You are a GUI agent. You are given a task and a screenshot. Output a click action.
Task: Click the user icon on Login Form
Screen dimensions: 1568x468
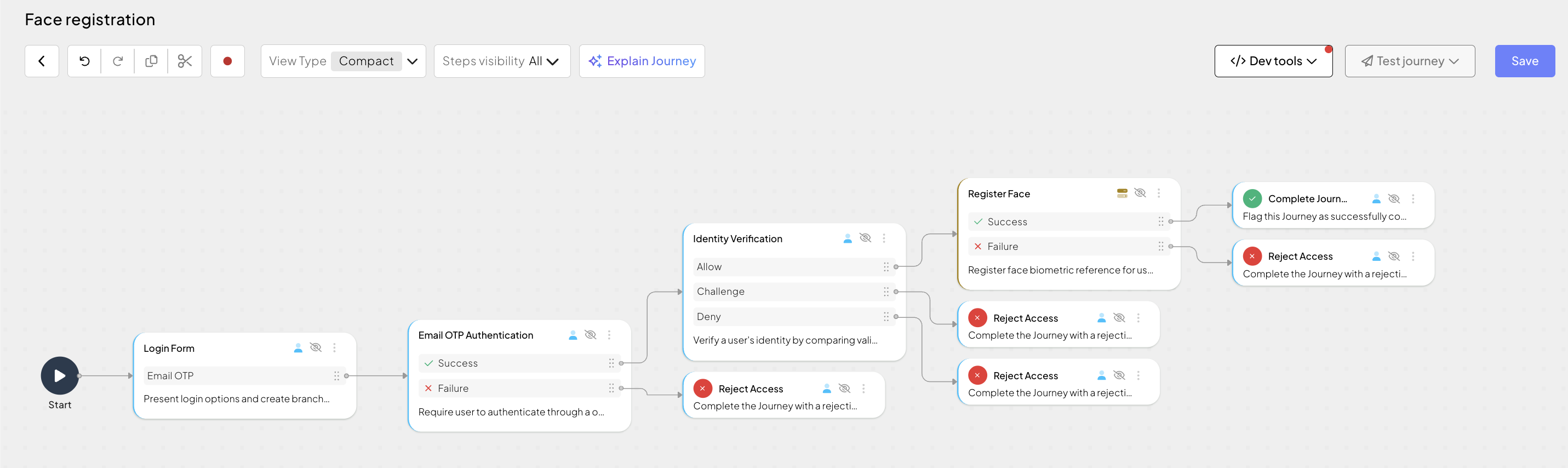pos(298,348)
